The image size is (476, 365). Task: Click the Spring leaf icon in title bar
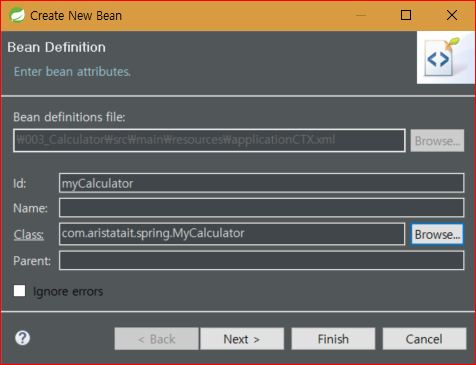[x=17, y=15]
